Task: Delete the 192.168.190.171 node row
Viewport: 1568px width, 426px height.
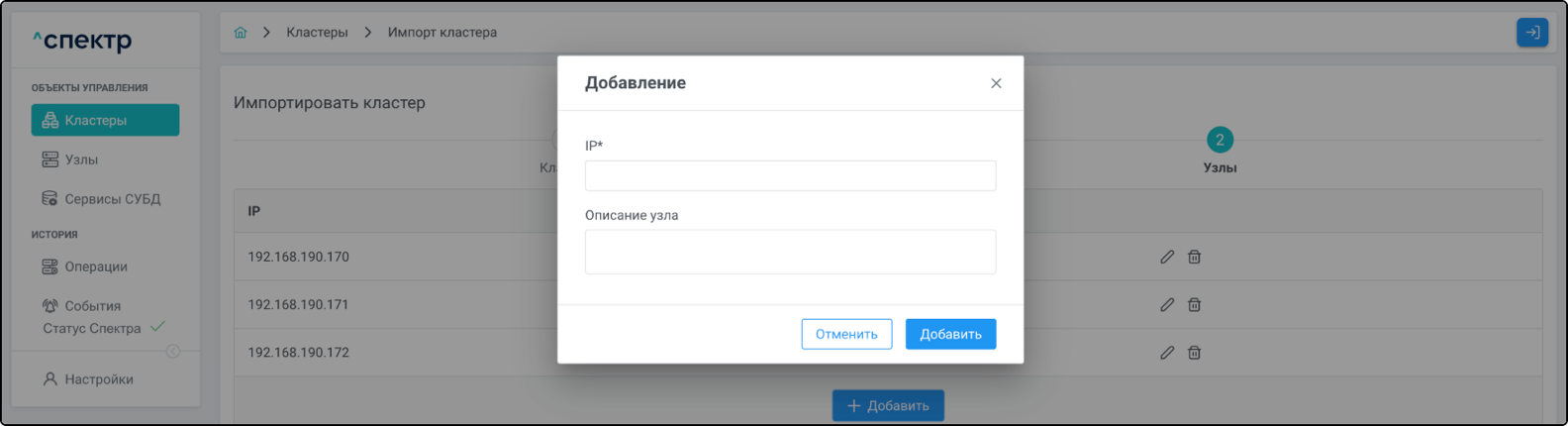Action: pos(1195,305)
